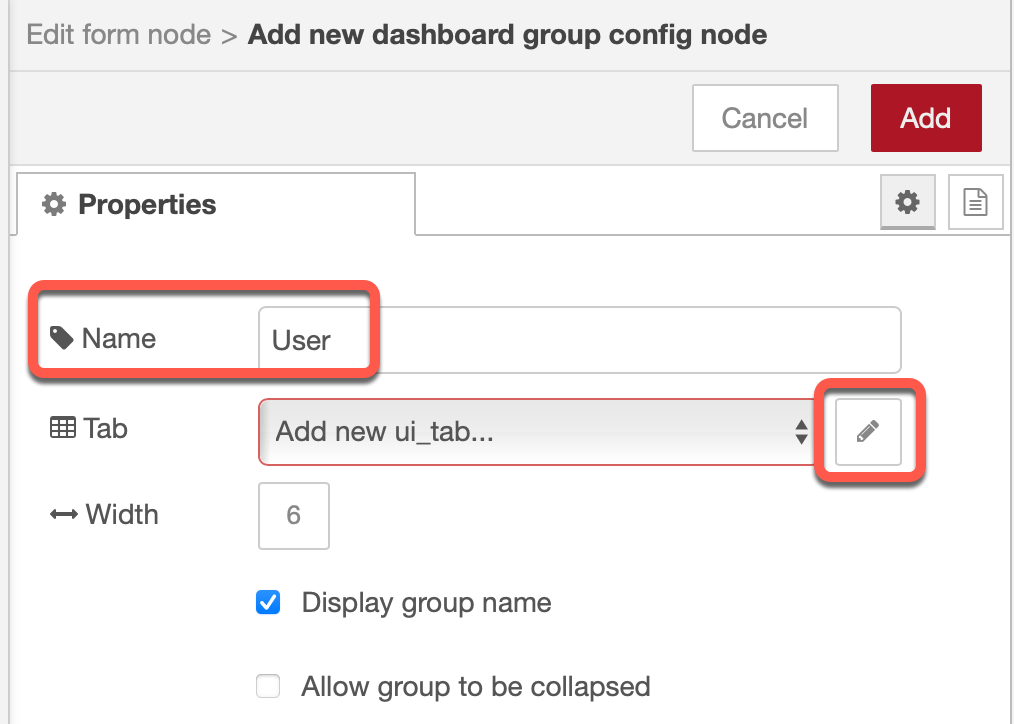Click the pencil edit icon beside Tab
This screenshot has height=724, width=1014.
pos(868,431)
